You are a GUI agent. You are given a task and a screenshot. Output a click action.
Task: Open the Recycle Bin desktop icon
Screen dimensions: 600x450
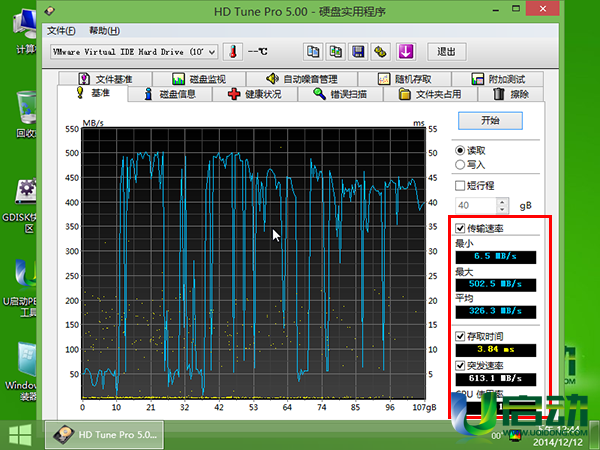click(x=26, y=114)
